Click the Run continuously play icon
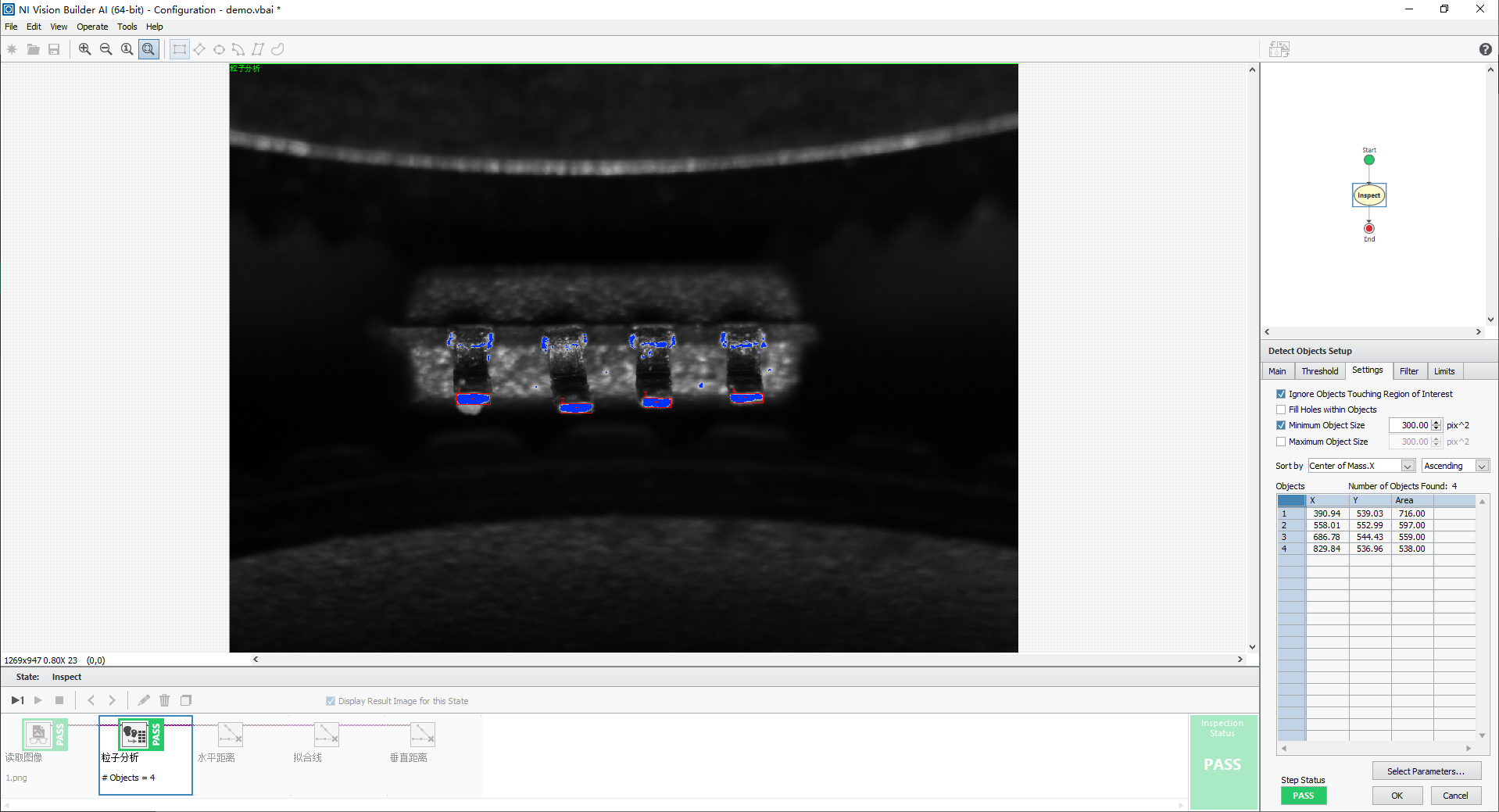Viewport: 1499px width, 812px height. click(x=38, y=700)
